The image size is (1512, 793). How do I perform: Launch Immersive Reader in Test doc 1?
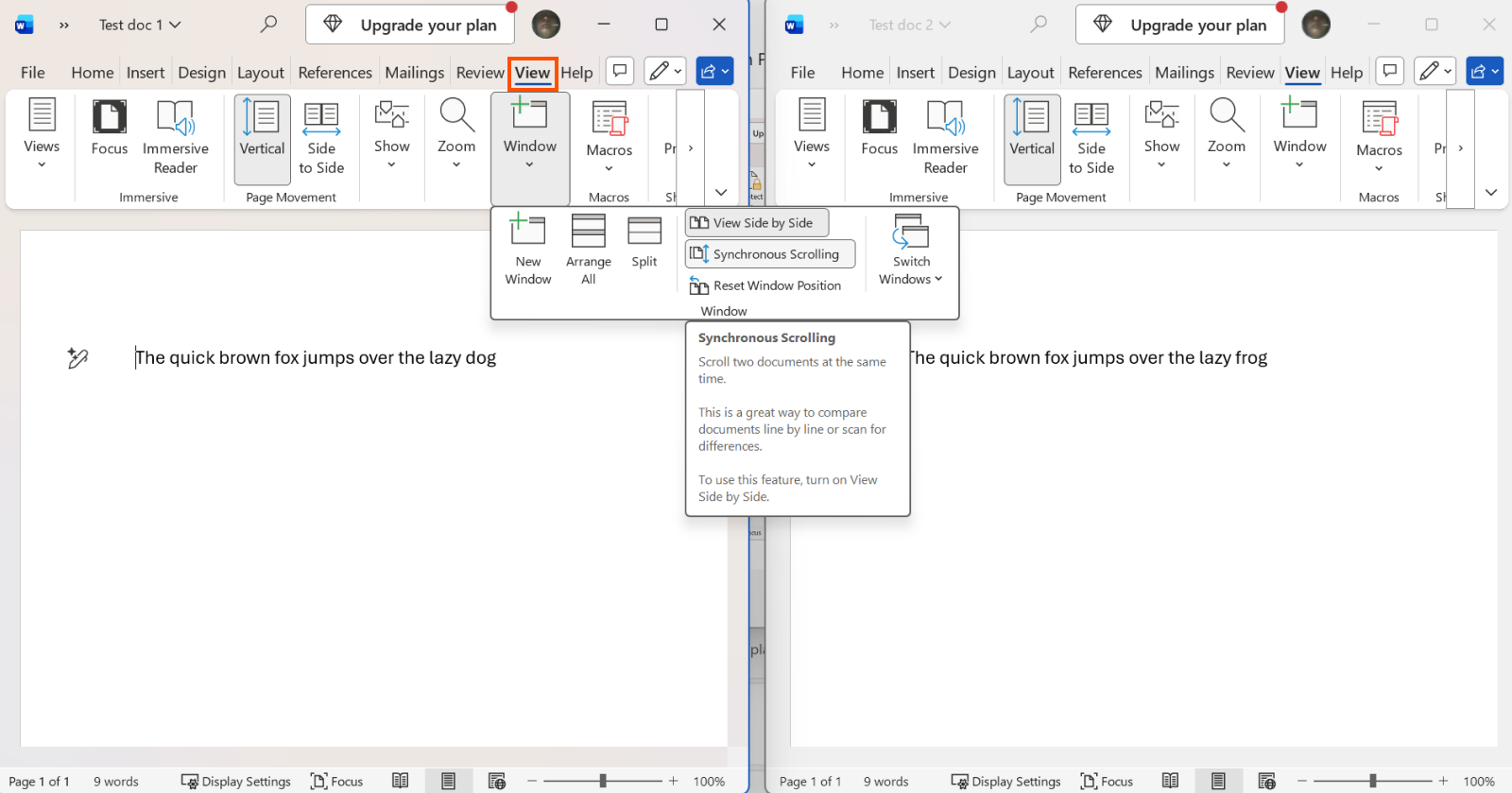click(x=176, y=138)
